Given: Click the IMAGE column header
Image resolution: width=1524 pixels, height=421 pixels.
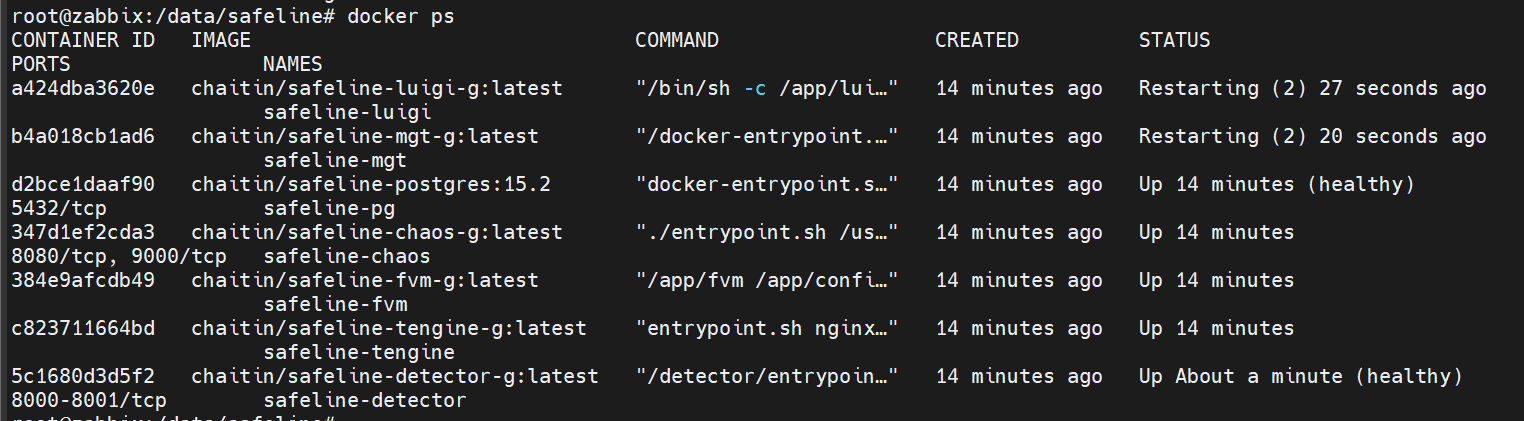Looking at the screenshot, I should [x=221, y=40].
